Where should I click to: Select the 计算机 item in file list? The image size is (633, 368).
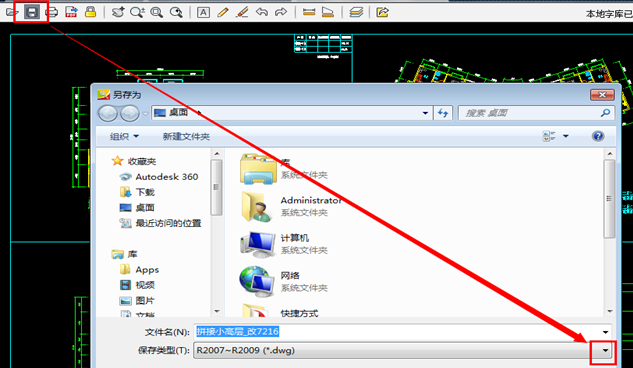click(x=284, y=244)
